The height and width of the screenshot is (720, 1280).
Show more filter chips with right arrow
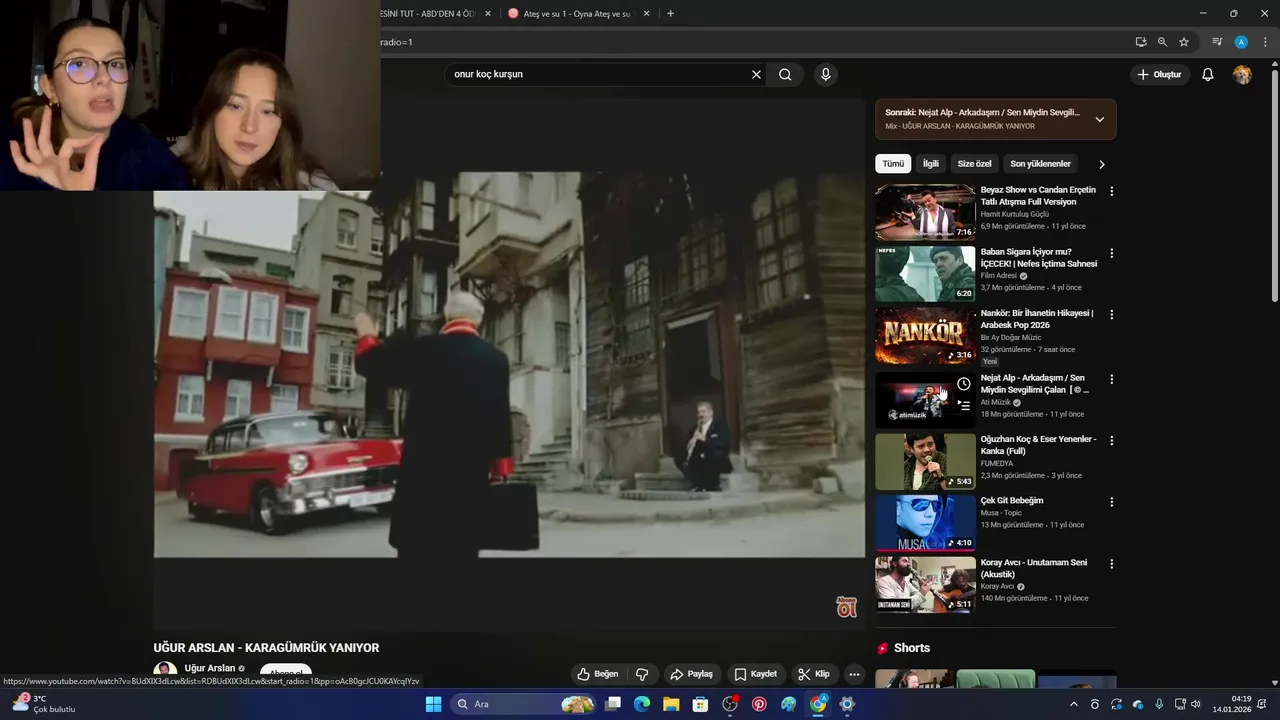pyautogui.click(x=1102, y=164)
